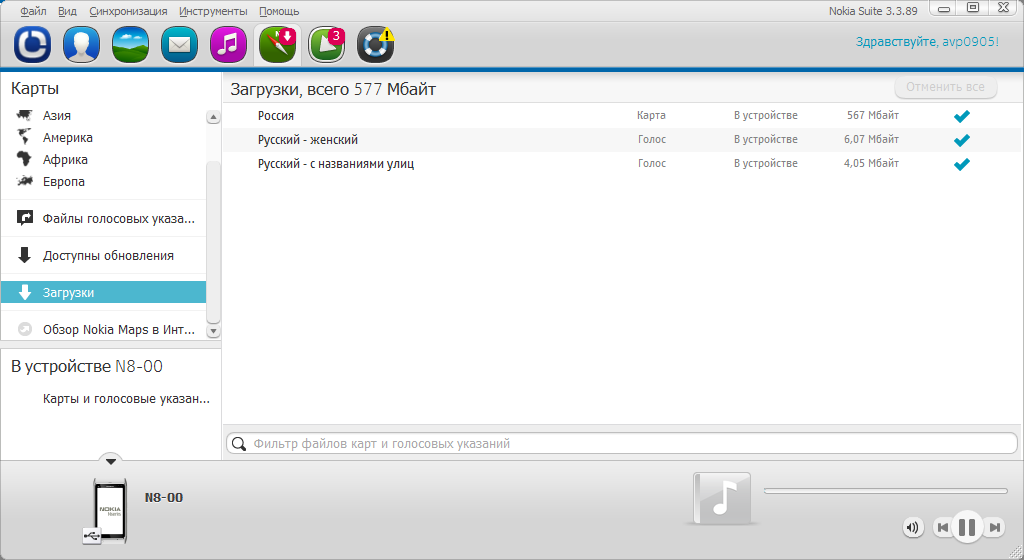Image resolution: width=1024 pixels, height=560 pixels.
Task: Open software updates icon with badge 3
Action: (x=326, y=45)
